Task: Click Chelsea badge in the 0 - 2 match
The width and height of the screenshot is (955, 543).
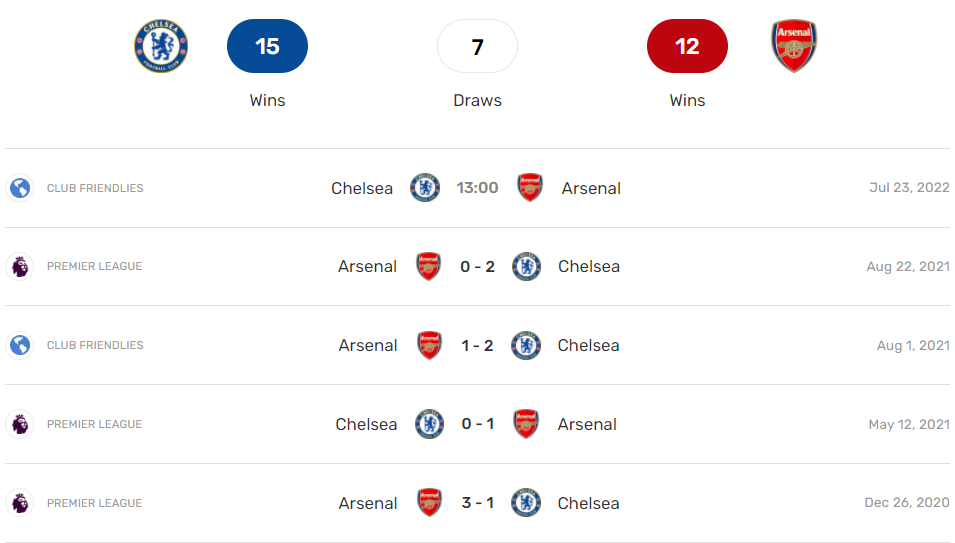Action: click(526, 266)
